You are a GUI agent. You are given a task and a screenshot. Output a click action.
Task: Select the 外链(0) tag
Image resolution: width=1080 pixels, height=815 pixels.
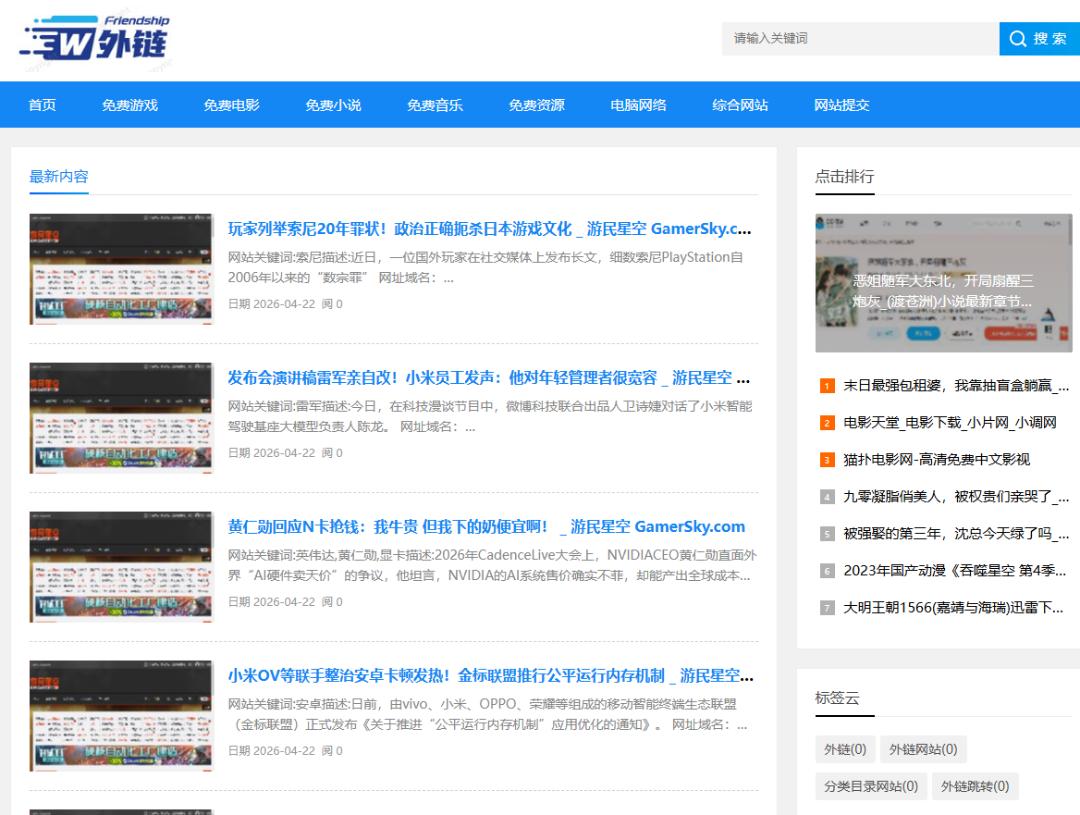pos(844,750)
